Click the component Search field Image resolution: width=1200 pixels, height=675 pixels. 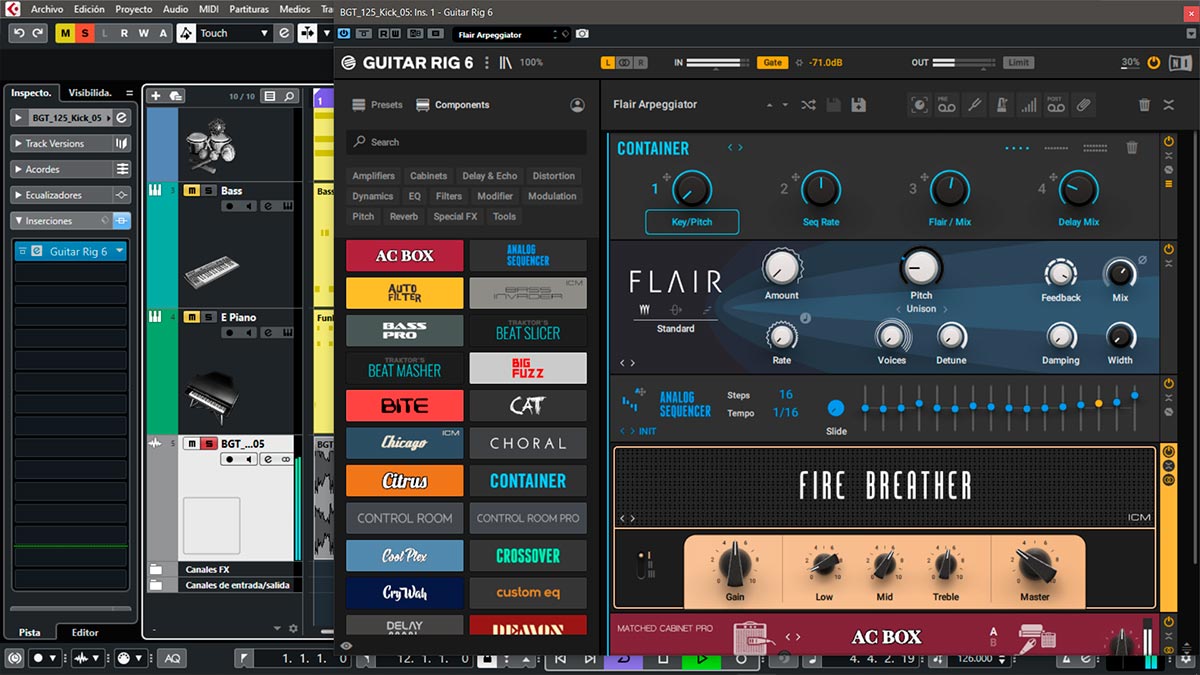tap(466, 142)
